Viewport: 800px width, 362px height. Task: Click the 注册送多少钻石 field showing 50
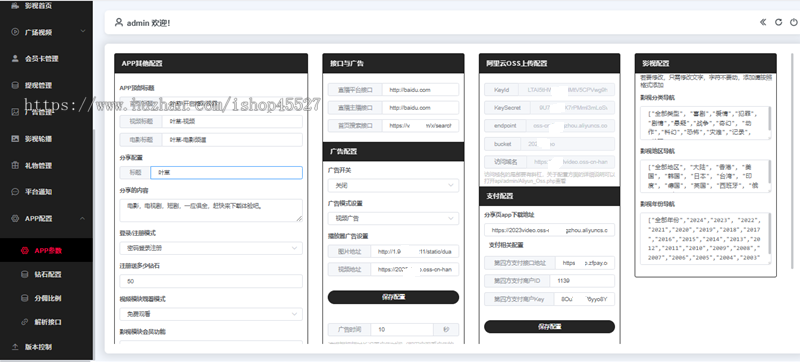211,281
